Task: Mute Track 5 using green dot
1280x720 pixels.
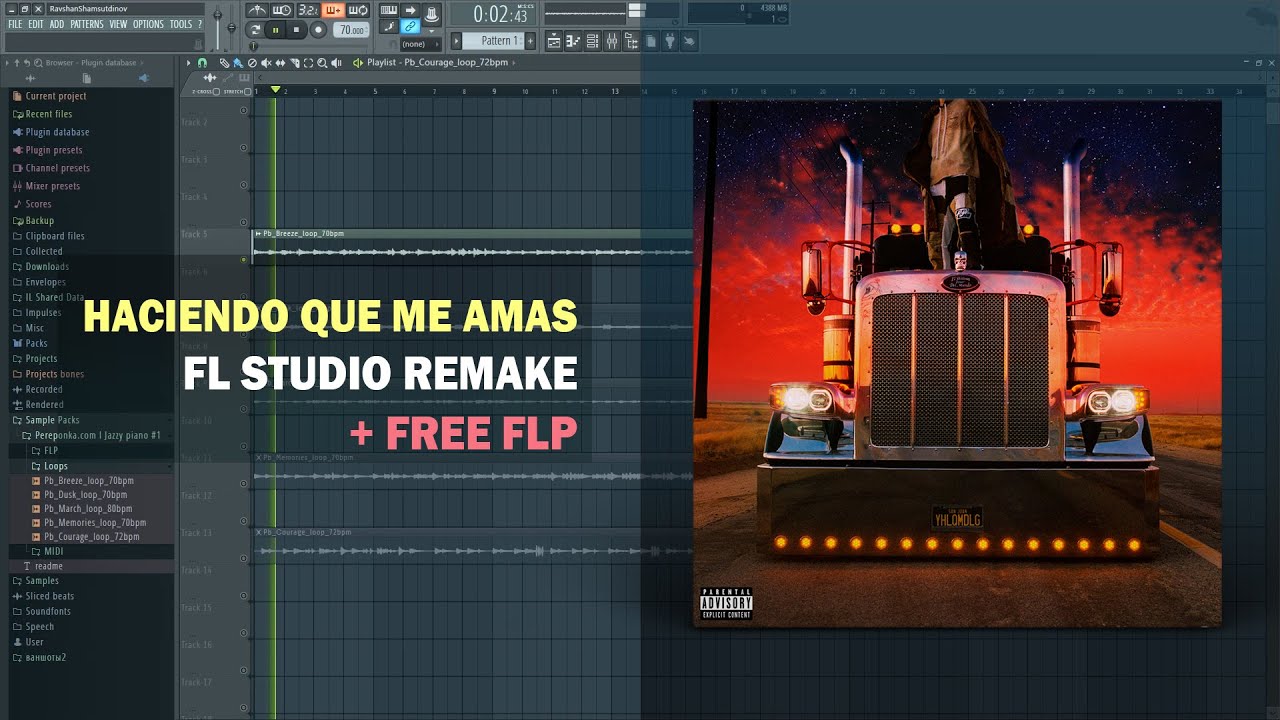Action: tap(243, 259)
